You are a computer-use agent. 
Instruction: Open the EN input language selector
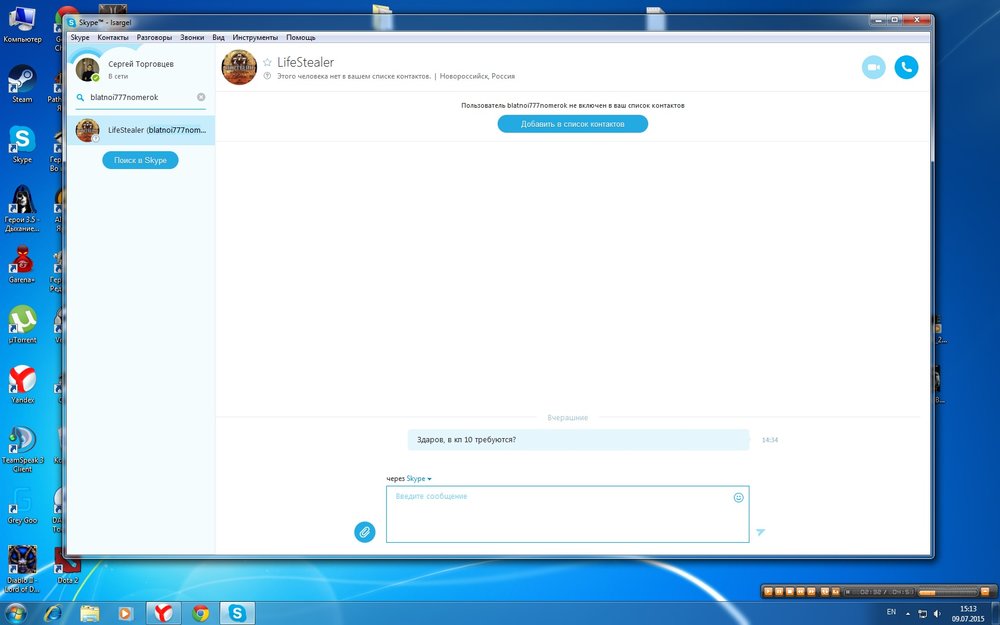(x=891, y=611)
